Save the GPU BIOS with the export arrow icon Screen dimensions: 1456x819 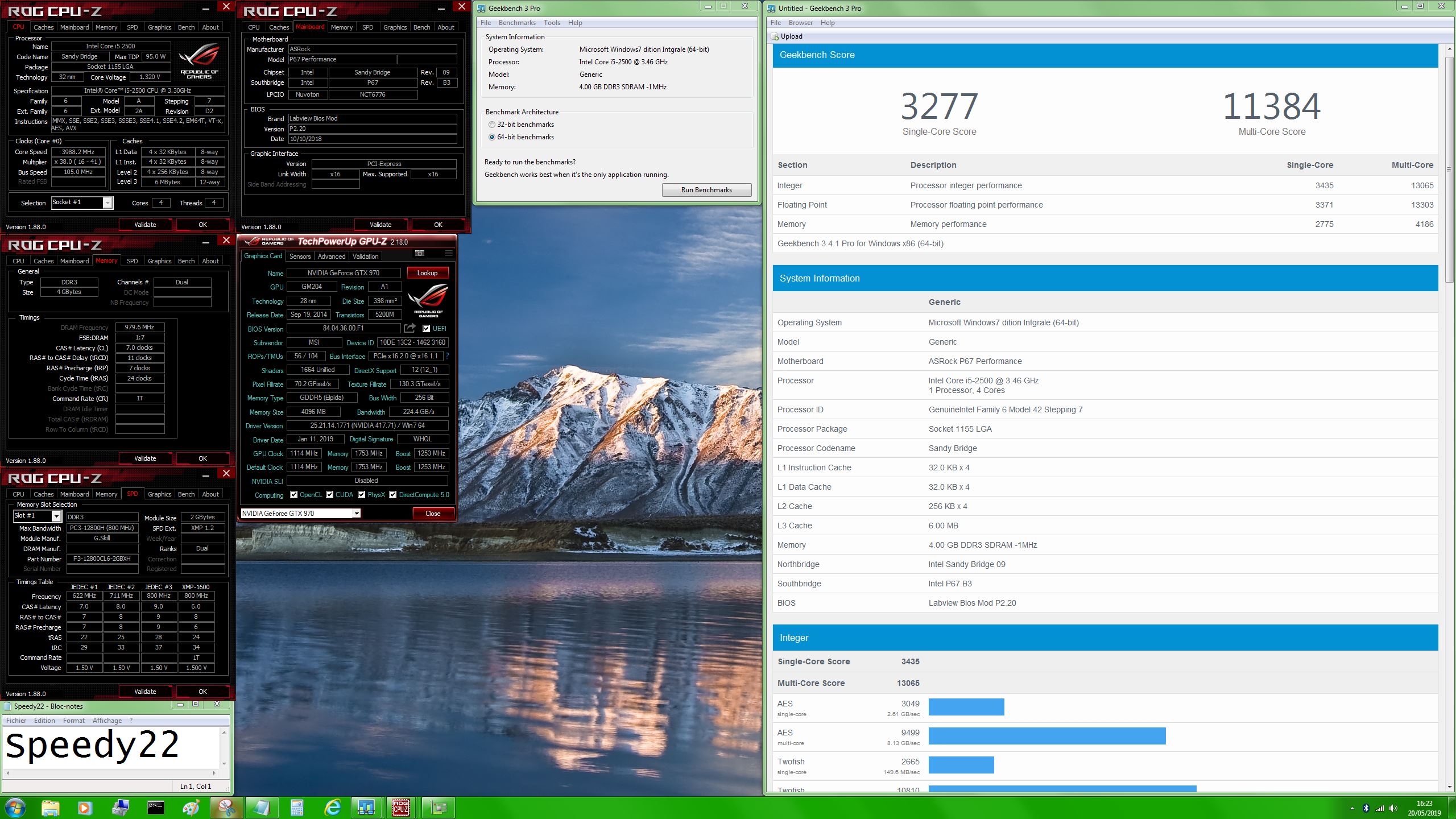tap(409, 328)
